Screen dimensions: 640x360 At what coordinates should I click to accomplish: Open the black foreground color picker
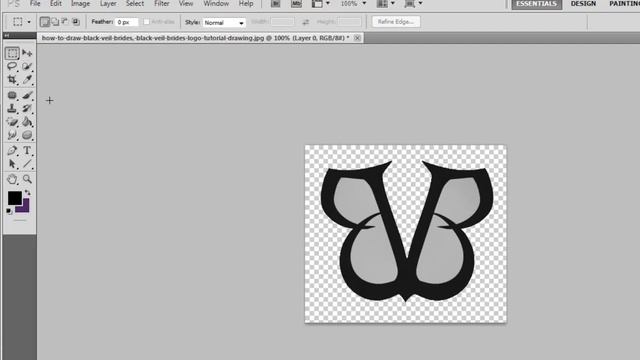coord(14,198)
